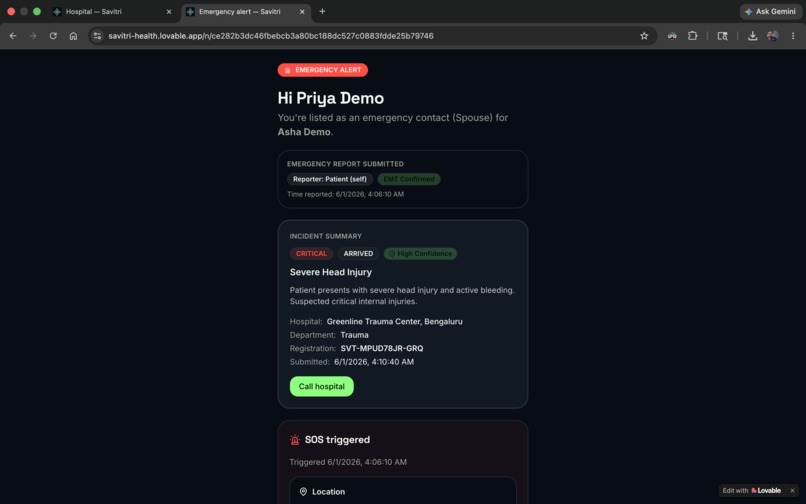
Task: Open the Chrome three-dot menu
Action: pos(793,36)
